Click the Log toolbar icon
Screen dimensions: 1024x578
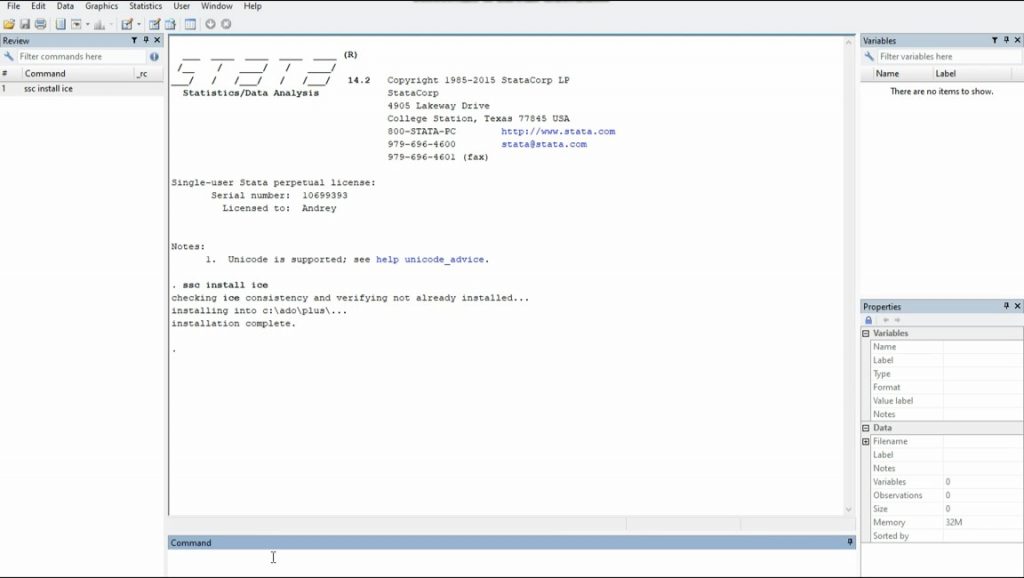62,22
